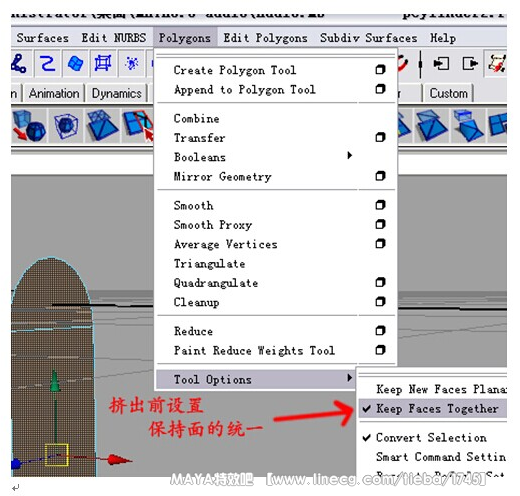Screen dimensions: 520x496
Task: Expand the Tool Options submenu
Action: coord(255,379)
